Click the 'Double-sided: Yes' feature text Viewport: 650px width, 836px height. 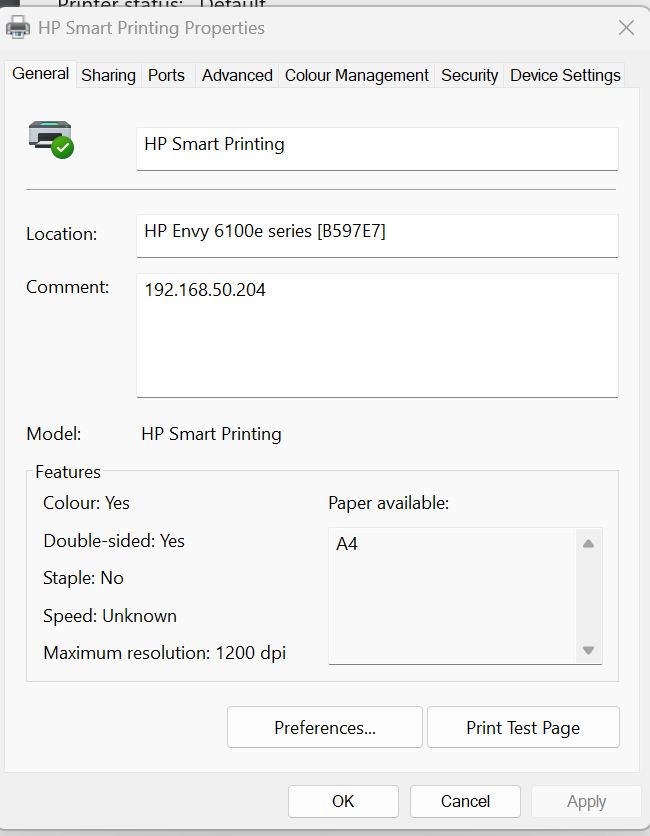[x=114, y=541]
